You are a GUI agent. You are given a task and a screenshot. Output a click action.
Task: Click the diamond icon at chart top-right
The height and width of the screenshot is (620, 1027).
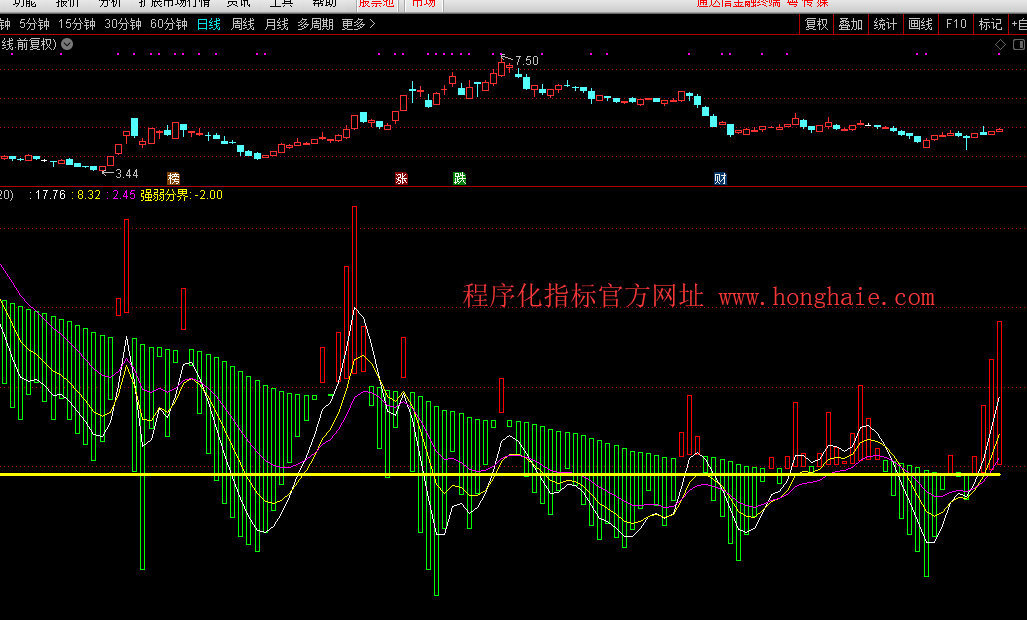point(1000,45)
